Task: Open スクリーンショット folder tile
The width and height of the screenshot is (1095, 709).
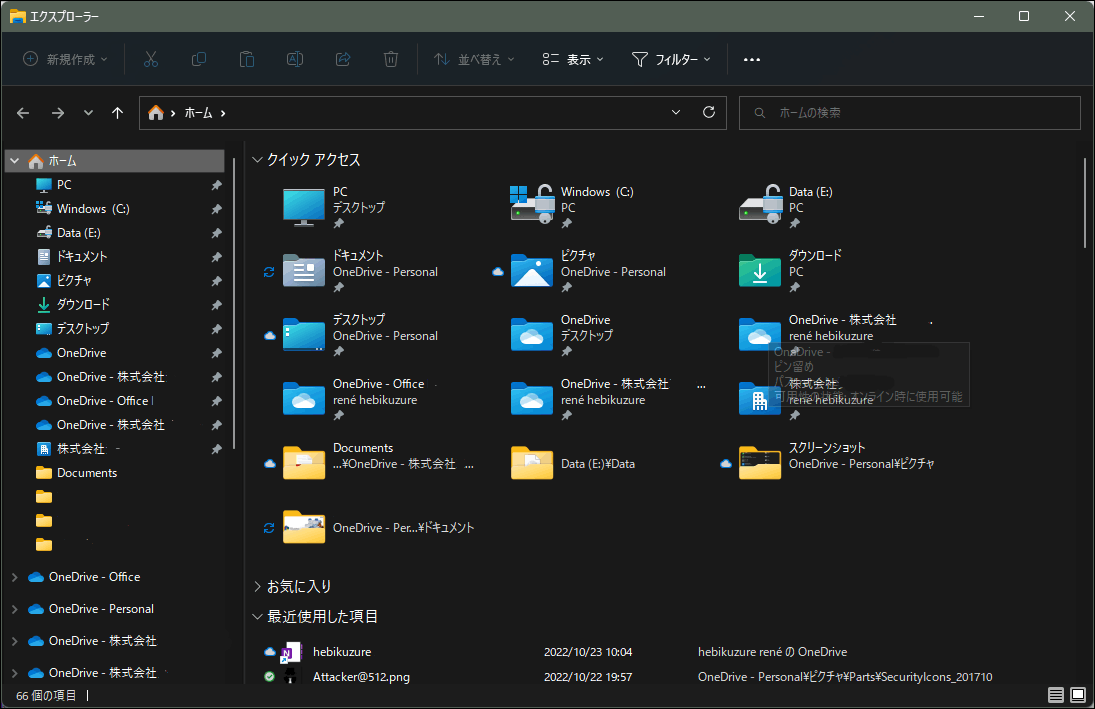Action: pyautogui.click(x=837, y=463)
